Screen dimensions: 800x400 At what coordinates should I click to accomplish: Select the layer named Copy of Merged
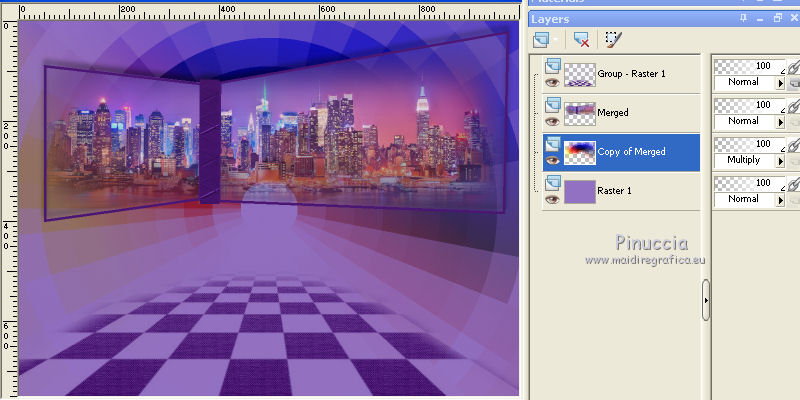[x=632, y=152]
